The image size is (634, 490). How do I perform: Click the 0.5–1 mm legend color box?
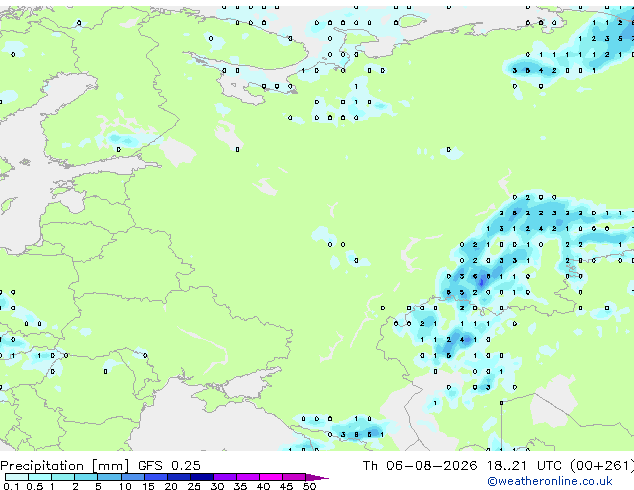(x=40, y=477)
